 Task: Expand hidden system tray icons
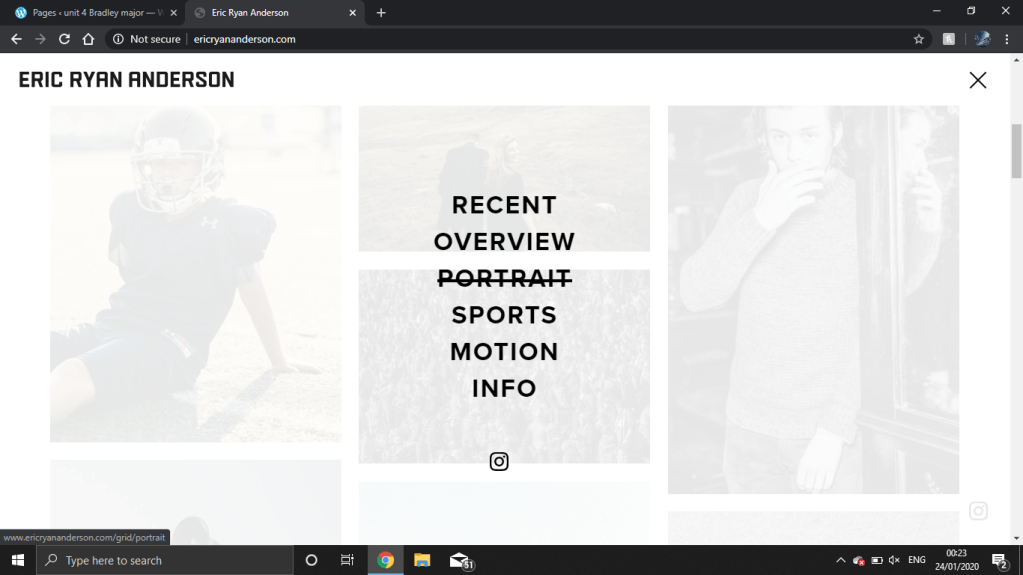(840, 560)
